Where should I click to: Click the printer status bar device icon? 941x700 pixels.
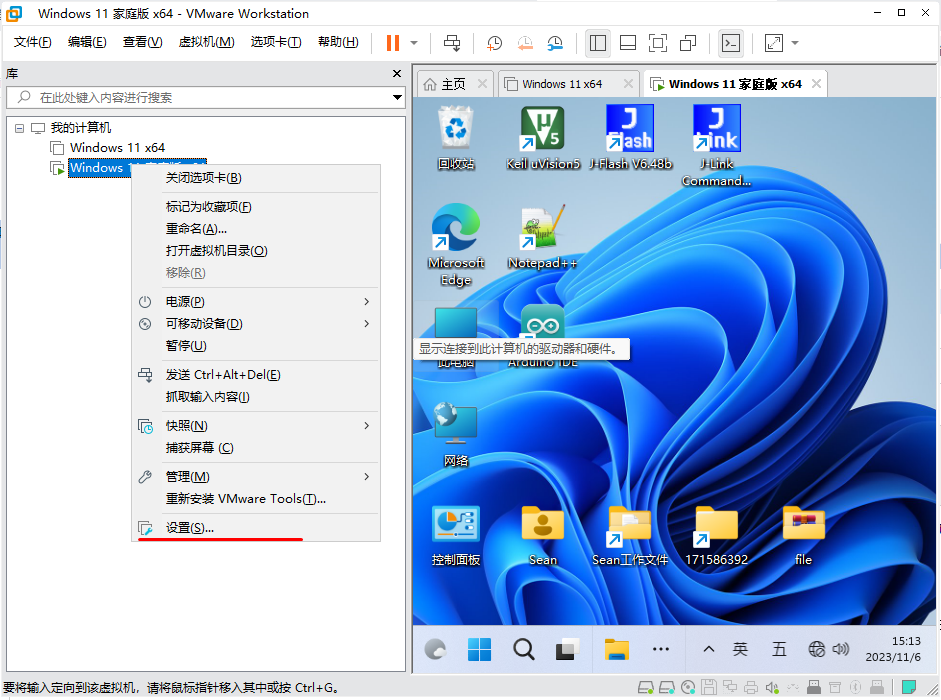click(751, 687)
